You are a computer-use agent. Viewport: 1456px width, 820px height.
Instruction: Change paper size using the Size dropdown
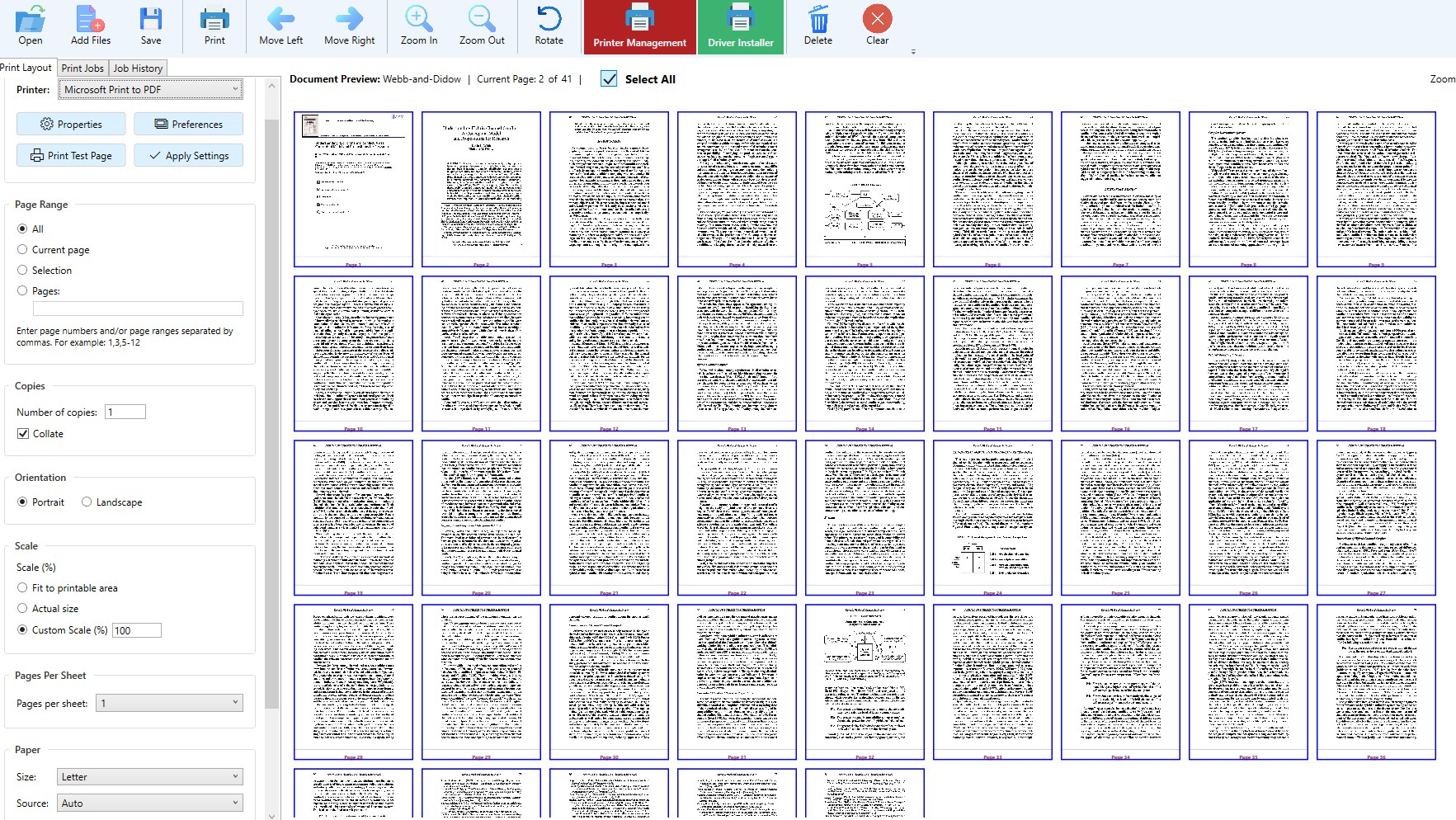pos(149,776)
